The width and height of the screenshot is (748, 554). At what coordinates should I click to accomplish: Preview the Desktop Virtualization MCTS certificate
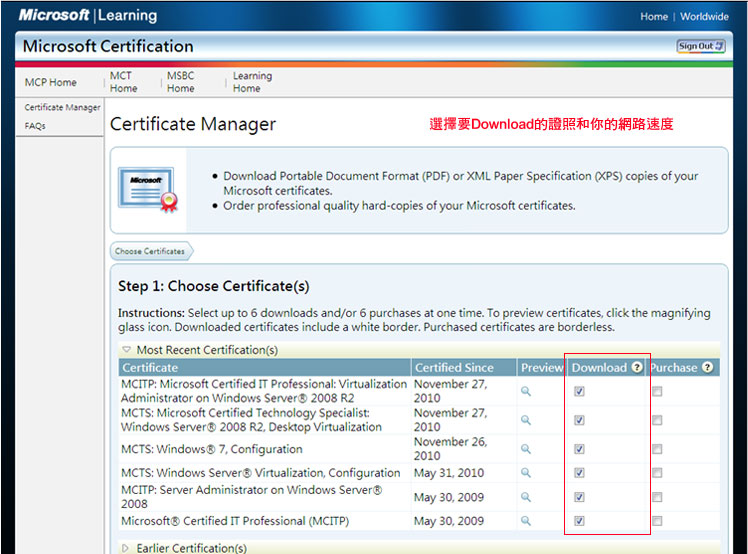(526, 420)
